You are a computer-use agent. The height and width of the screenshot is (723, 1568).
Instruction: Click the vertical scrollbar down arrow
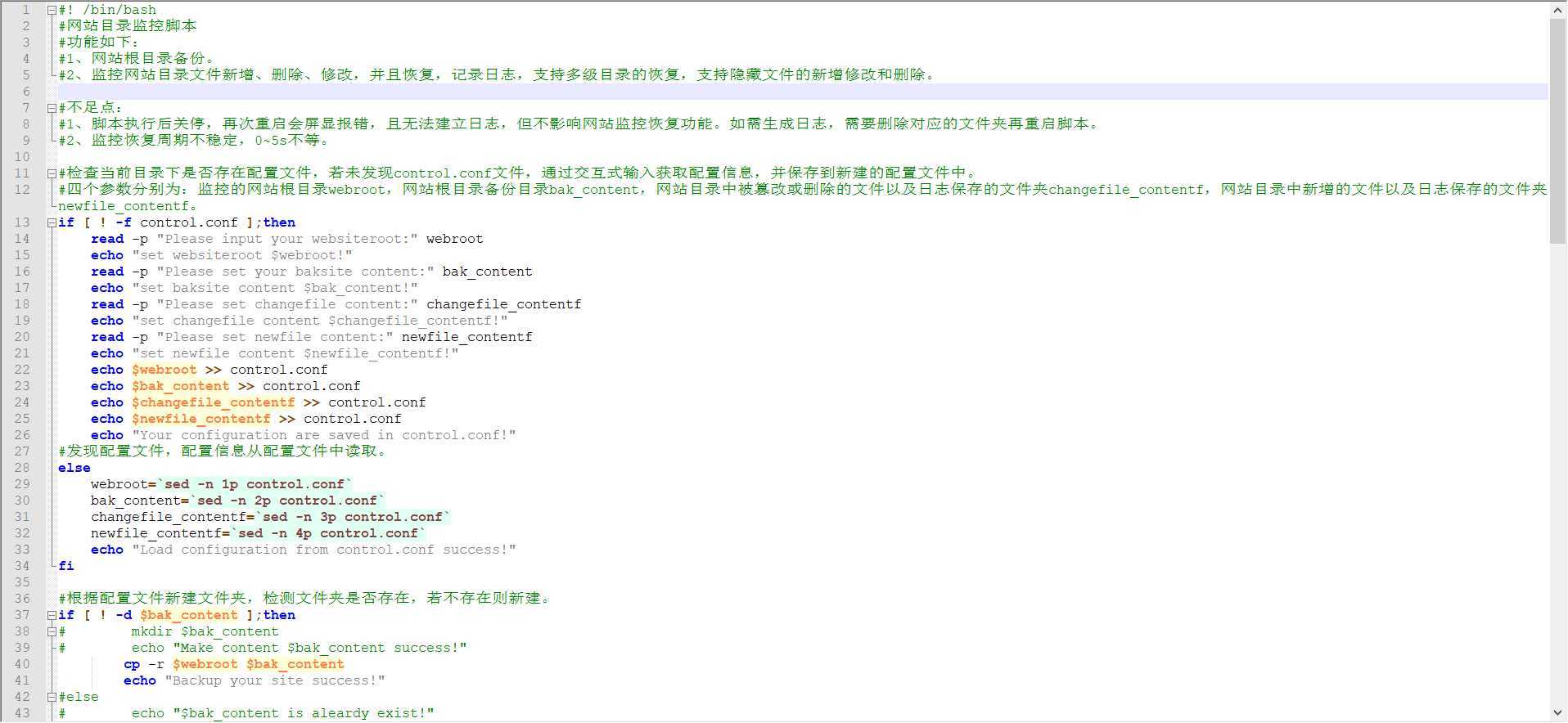tap(1558, 714)
